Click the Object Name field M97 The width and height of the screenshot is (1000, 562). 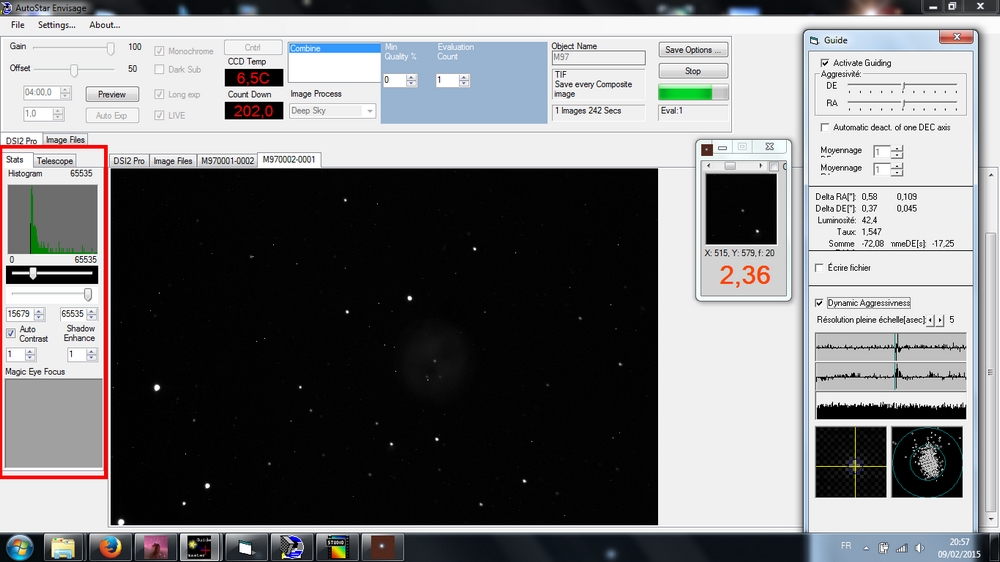(598, 57)
